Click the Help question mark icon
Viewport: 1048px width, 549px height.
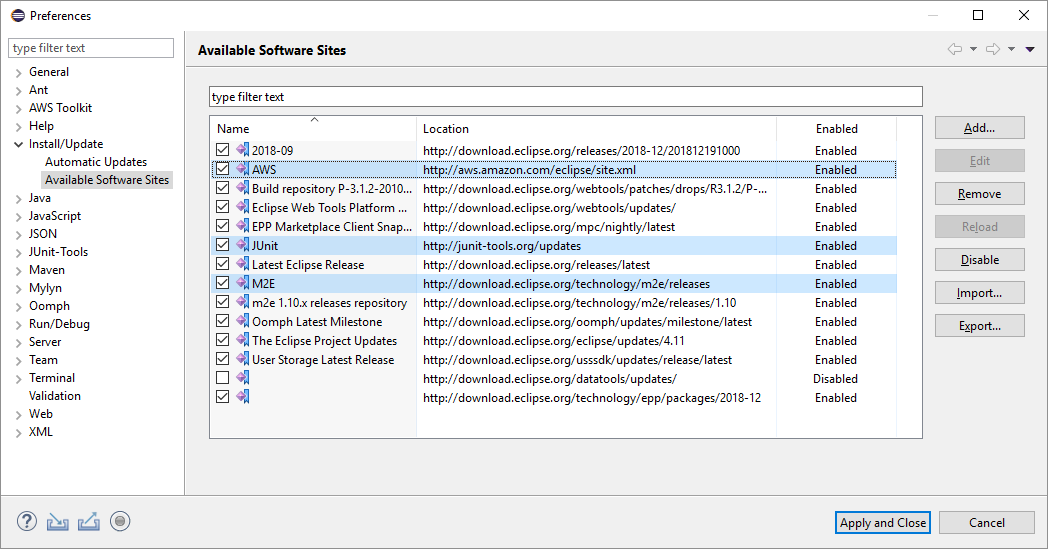27,521
